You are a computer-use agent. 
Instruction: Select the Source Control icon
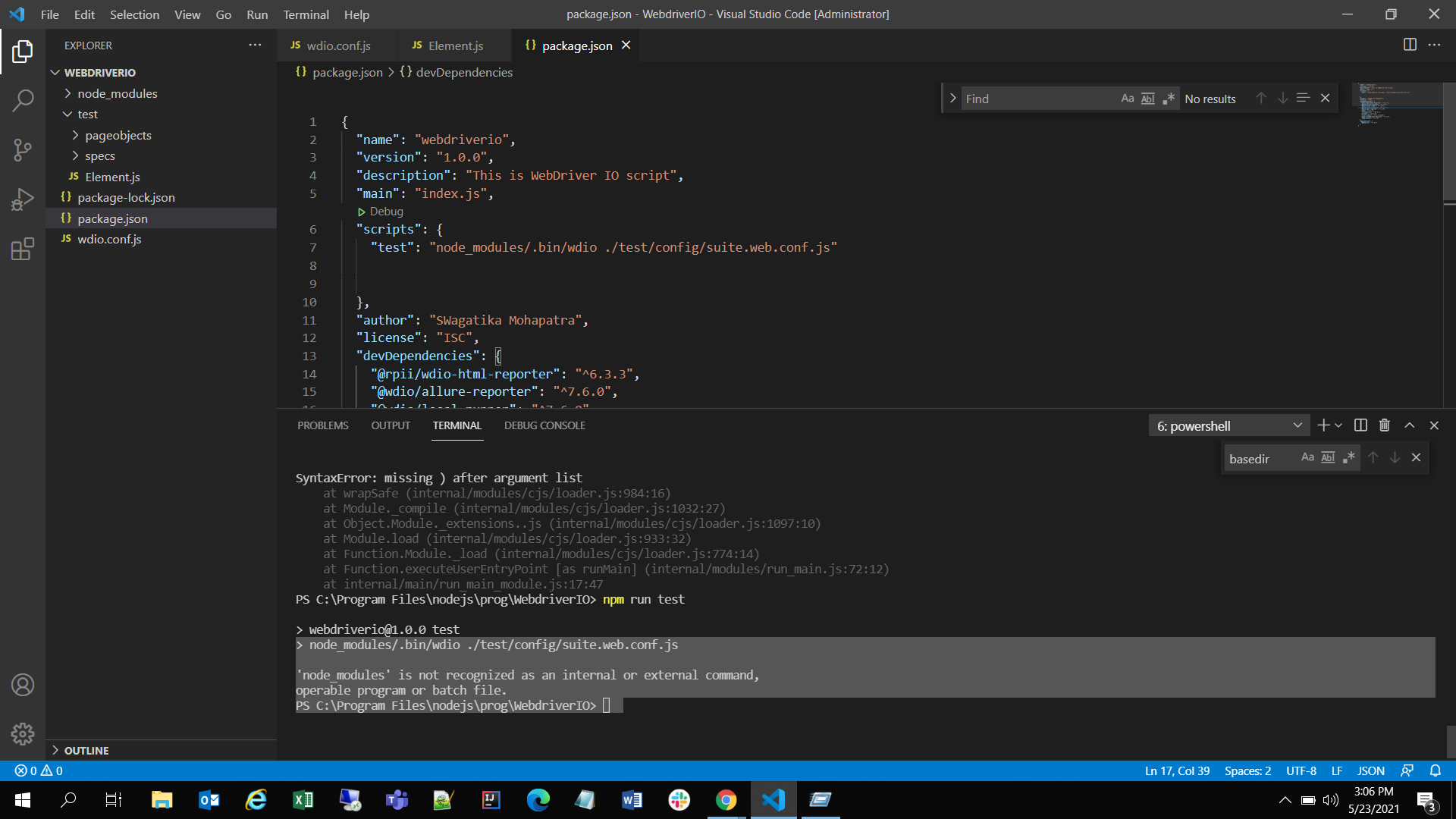click(23, 149)
